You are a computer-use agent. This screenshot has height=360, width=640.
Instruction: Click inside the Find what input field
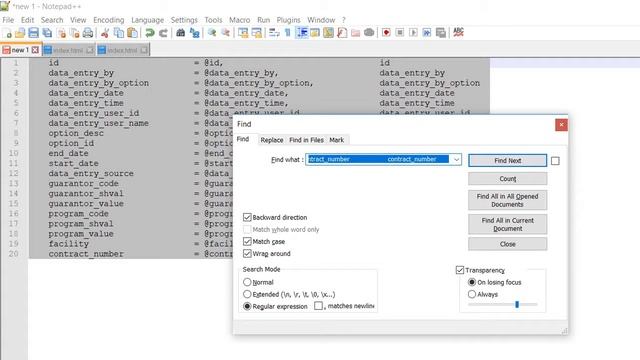(x=378, y=159)
